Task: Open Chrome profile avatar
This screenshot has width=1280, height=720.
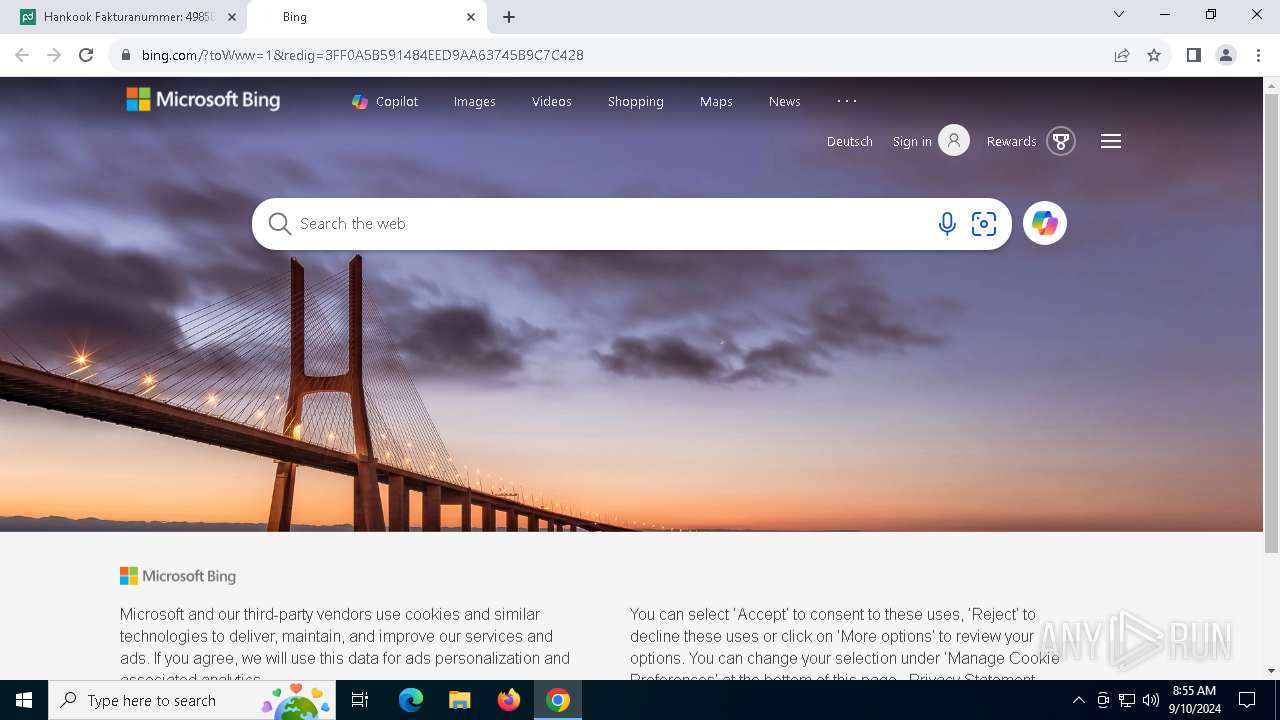Action: [1226, 55]
